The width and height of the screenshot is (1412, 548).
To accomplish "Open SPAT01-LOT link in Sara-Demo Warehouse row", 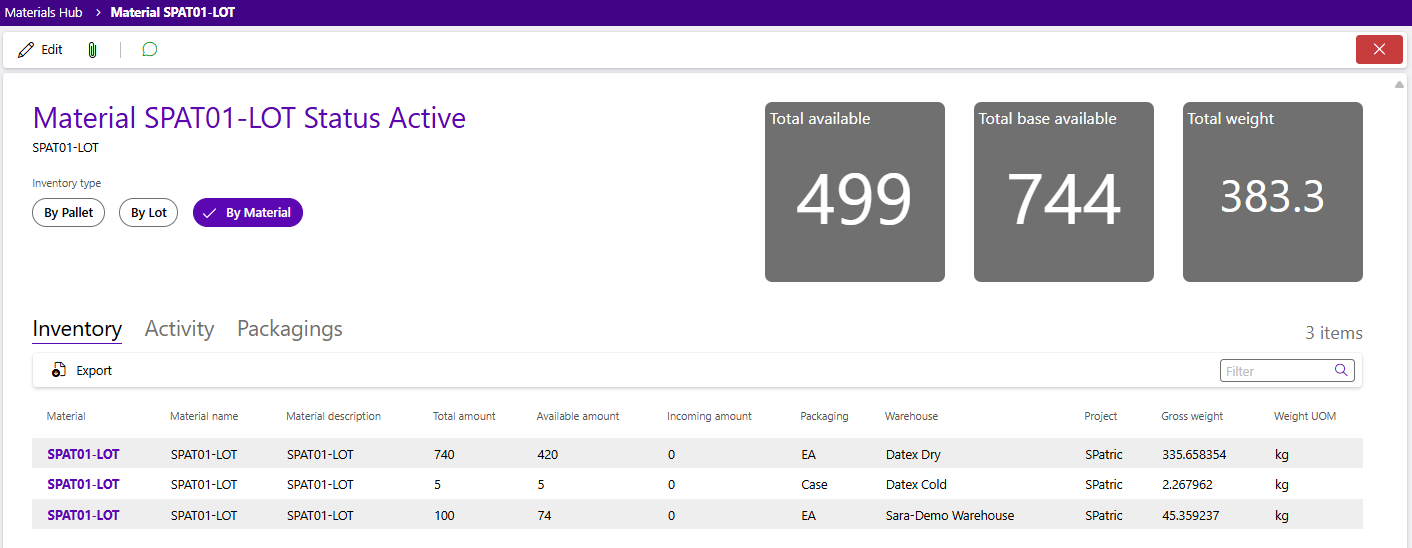I will [83, 516].
